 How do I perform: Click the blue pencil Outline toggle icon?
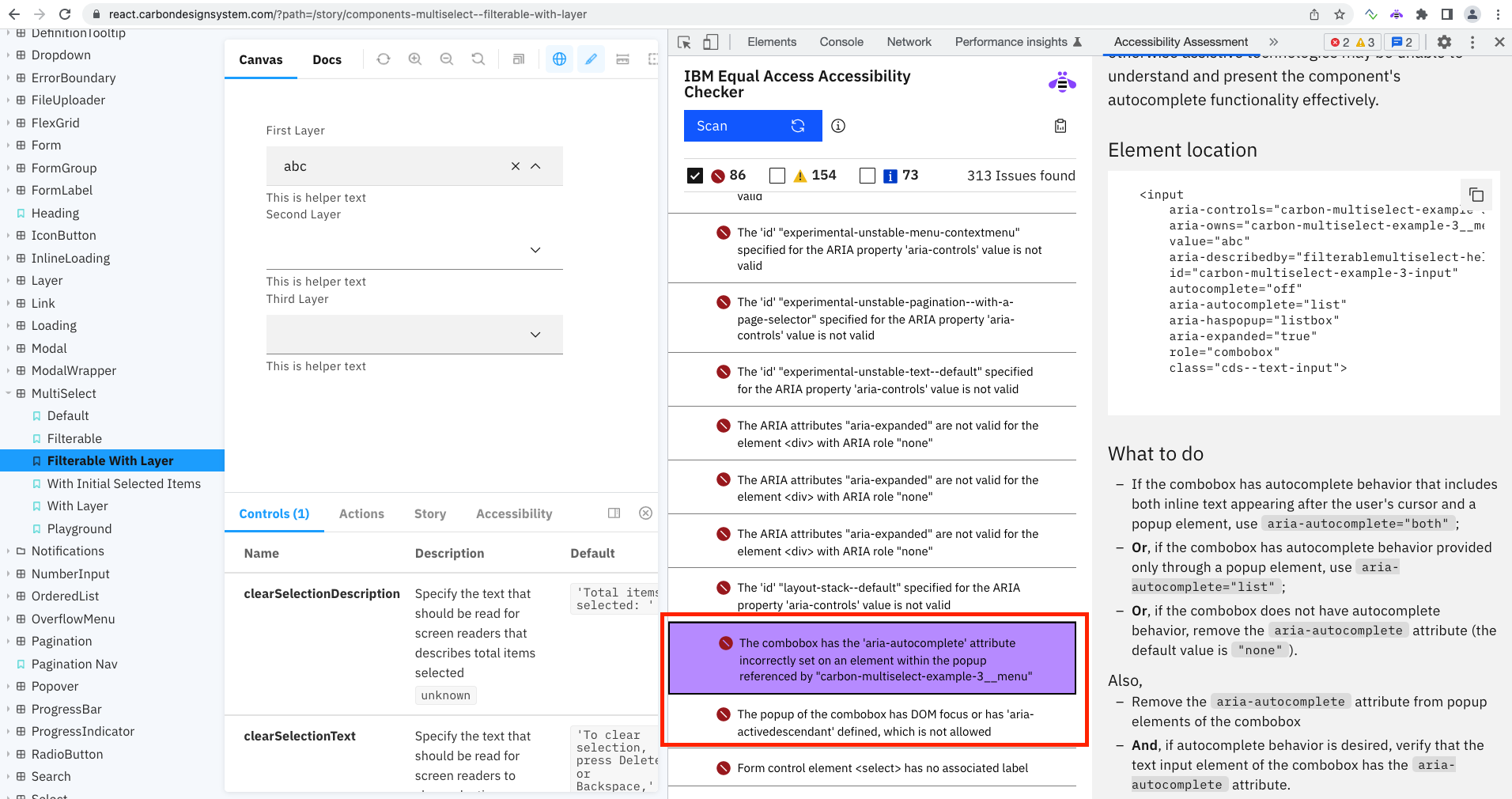point(591,59)
